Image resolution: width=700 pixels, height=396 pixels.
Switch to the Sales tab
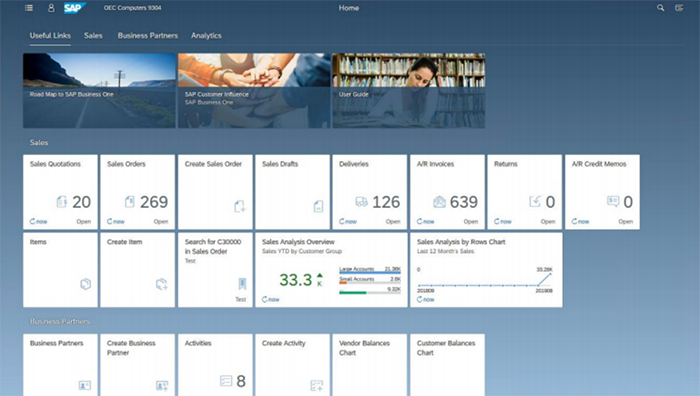point(93,36)
